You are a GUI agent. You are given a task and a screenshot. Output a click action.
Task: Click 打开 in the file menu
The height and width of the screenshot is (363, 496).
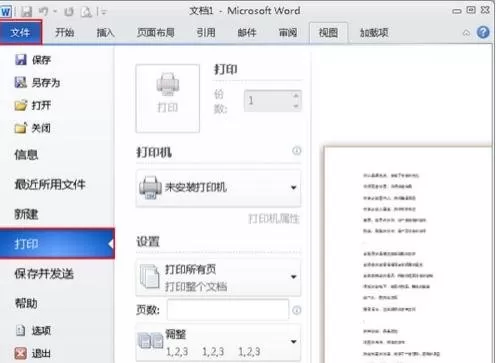41,105
